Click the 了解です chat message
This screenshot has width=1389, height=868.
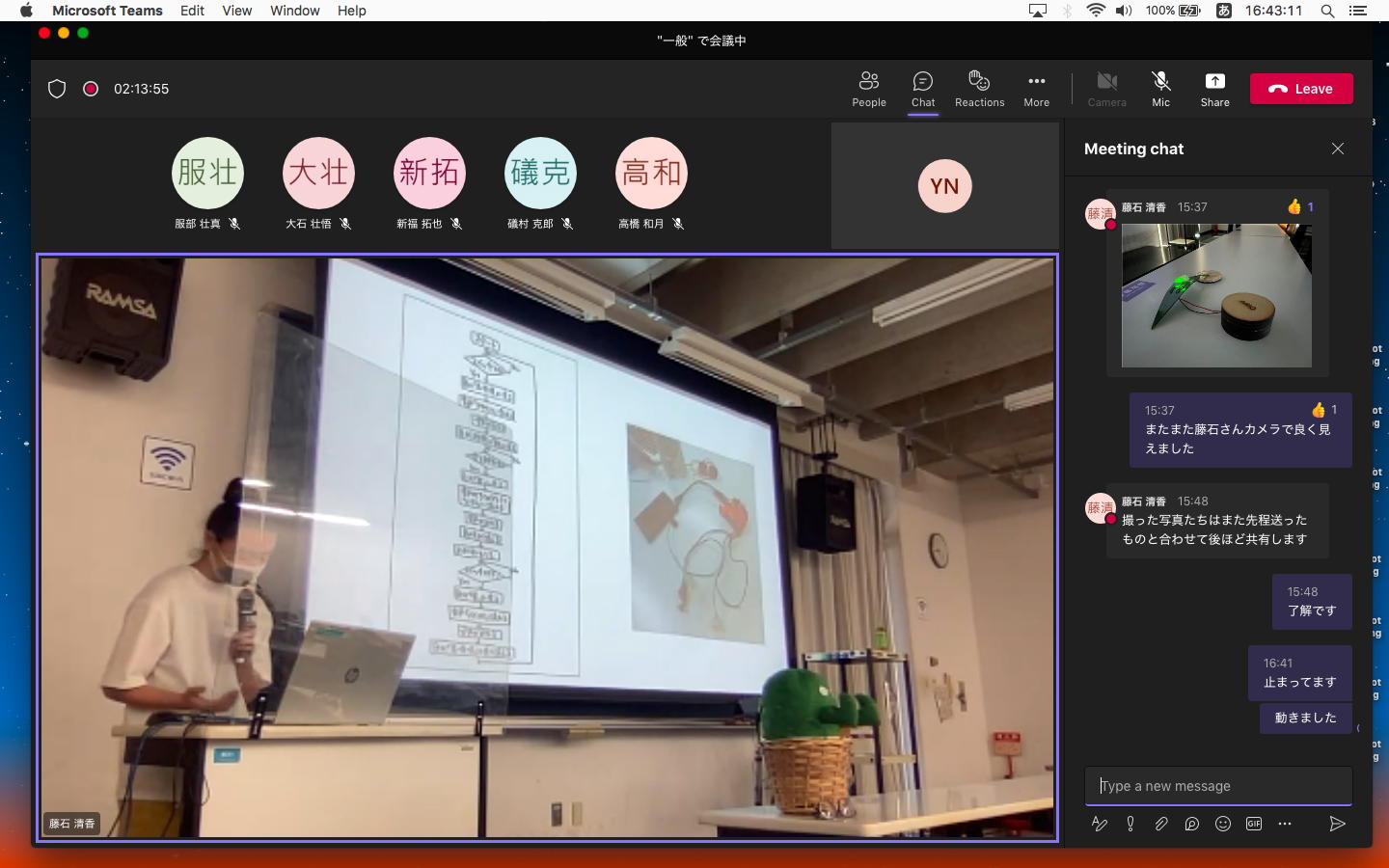[x=1312, y=601]
